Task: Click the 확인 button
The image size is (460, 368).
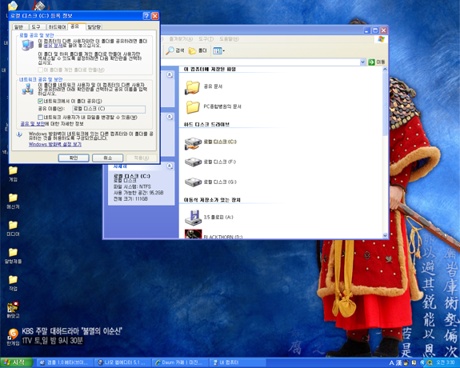Action: [x=74, y=158]
